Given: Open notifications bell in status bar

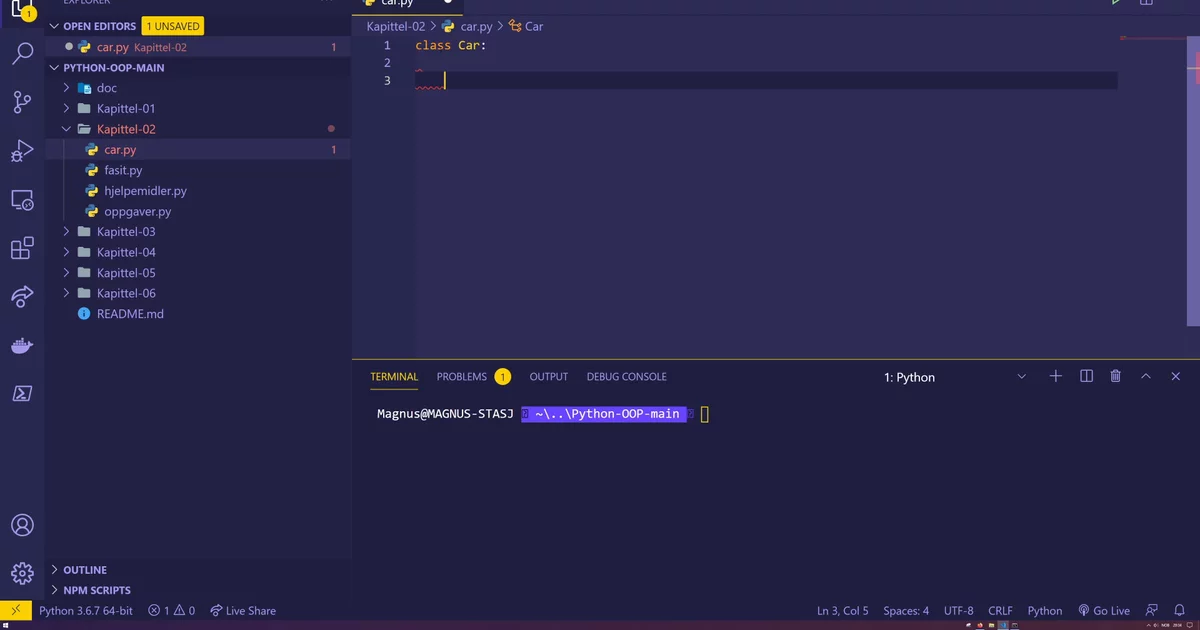Looking at the screenshot, I should [x=1181, y=610].
